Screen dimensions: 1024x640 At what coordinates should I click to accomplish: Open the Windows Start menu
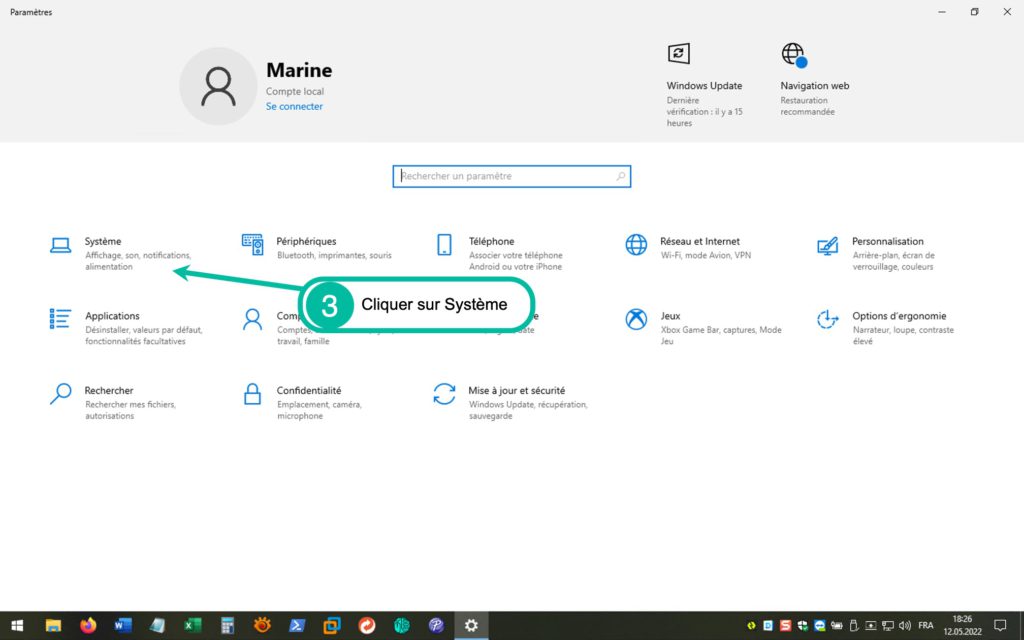[18, 625]
